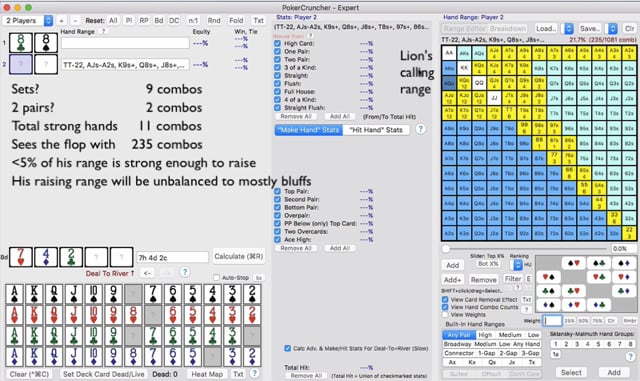The height and width of the screenshot is (381, 640).
Task: Click the Calculate button
Action: tap(239, 256)
